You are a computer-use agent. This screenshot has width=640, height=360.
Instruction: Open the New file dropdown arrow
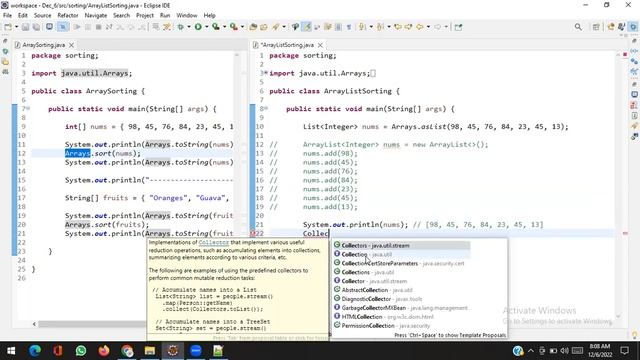coord(16,27)
